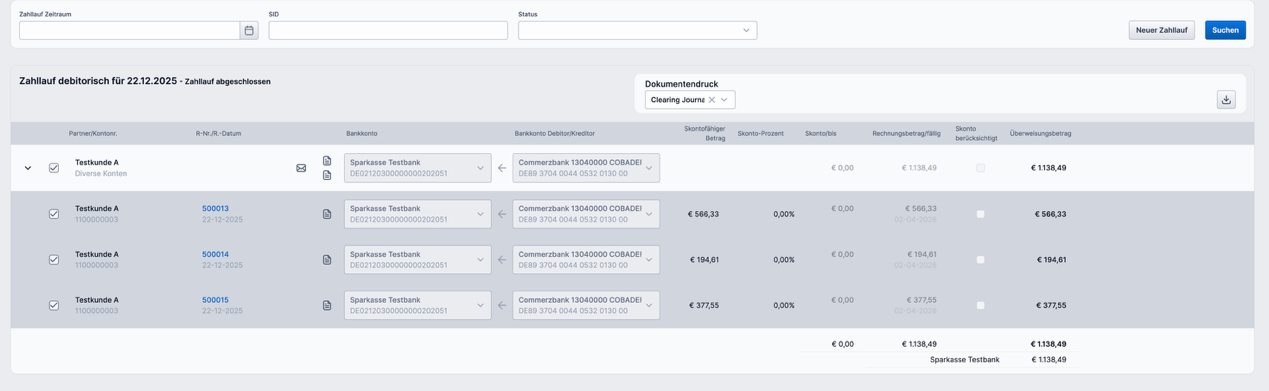Collapse the Testkunde A group row

28,168
